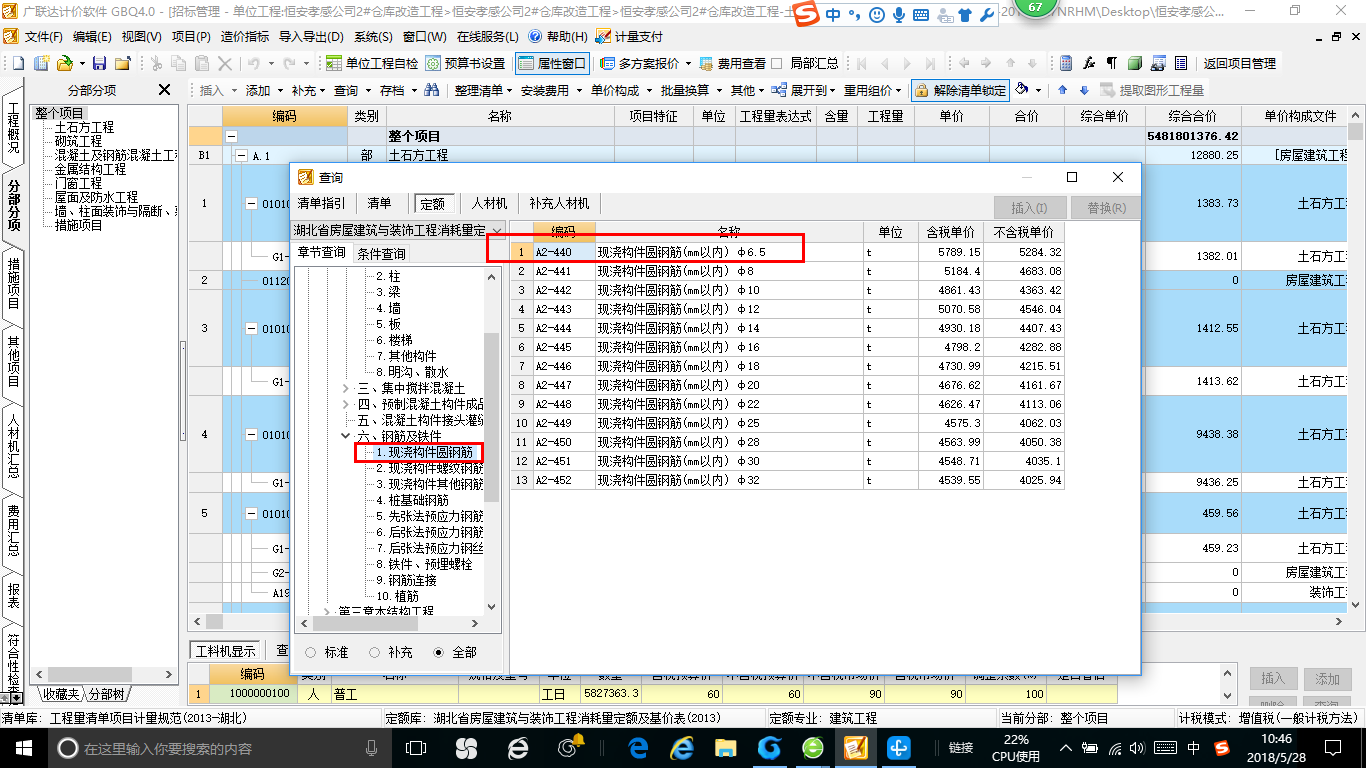The height and width of the screenshot is (768, 1366).
Task: Click the Save floppy disk icon
Action: (101, 63)
